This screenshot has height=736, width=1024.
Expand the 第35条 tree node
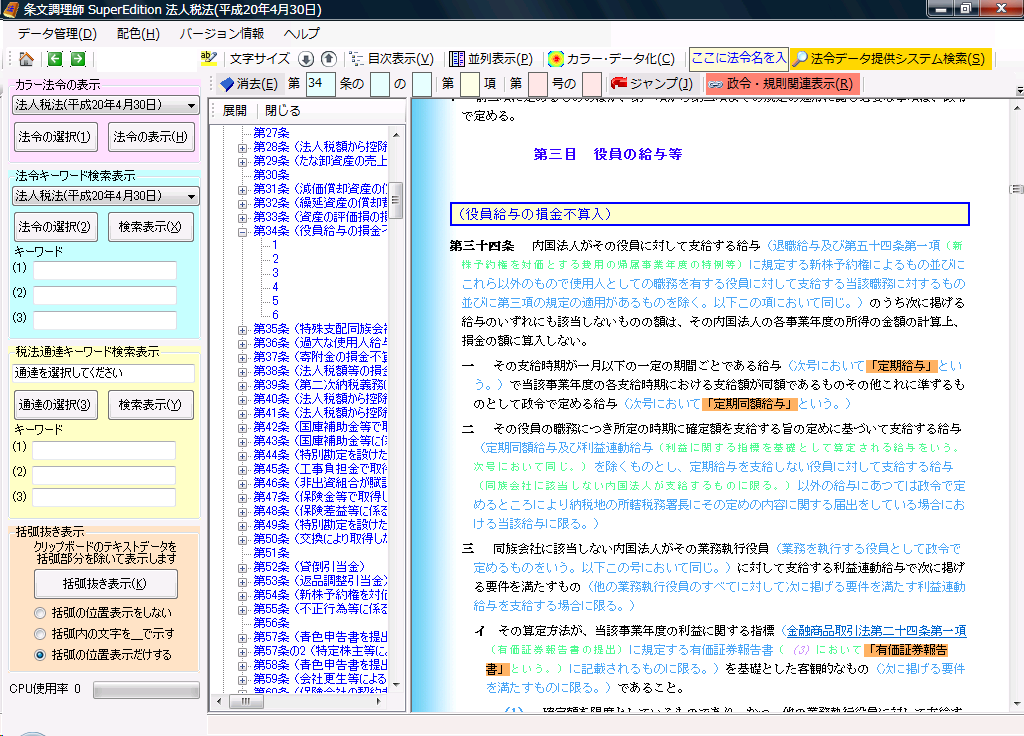(x=243, y=329)
